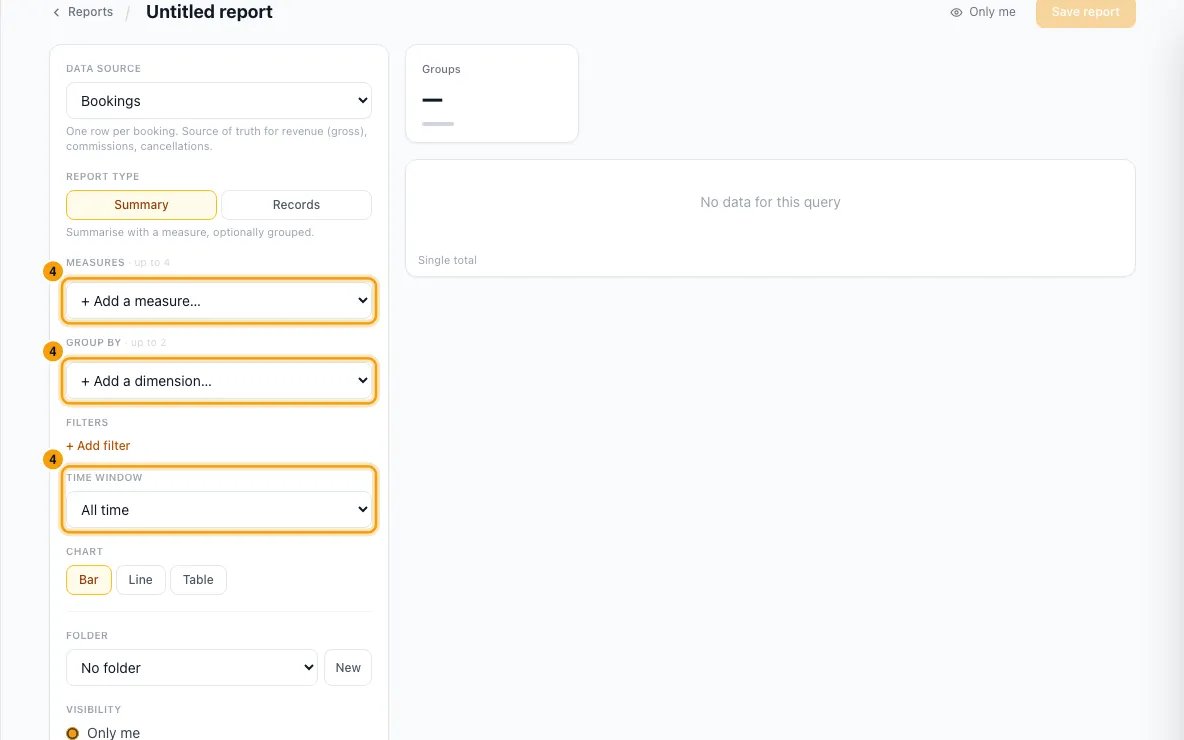This screenshot has height=740, width=1184.
Task: Open the All time window dropdown
Action: coord(219,510)
